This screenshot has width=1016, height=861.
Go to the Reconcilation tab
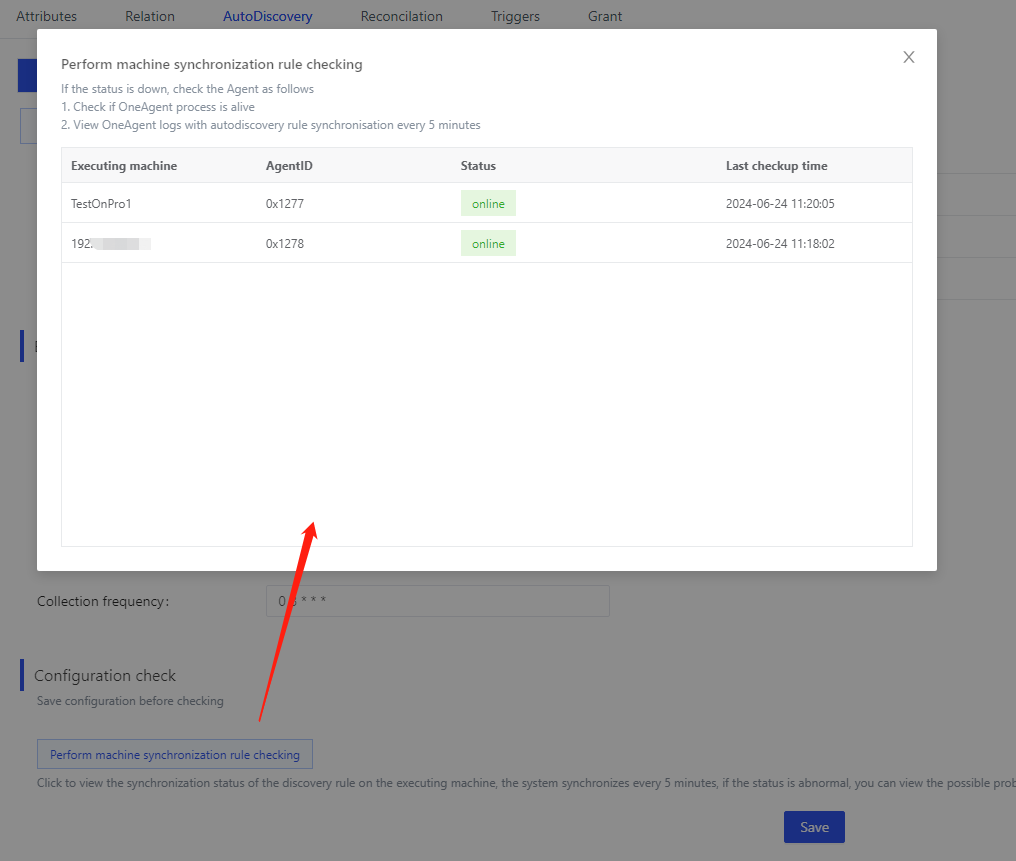(402, 16)
